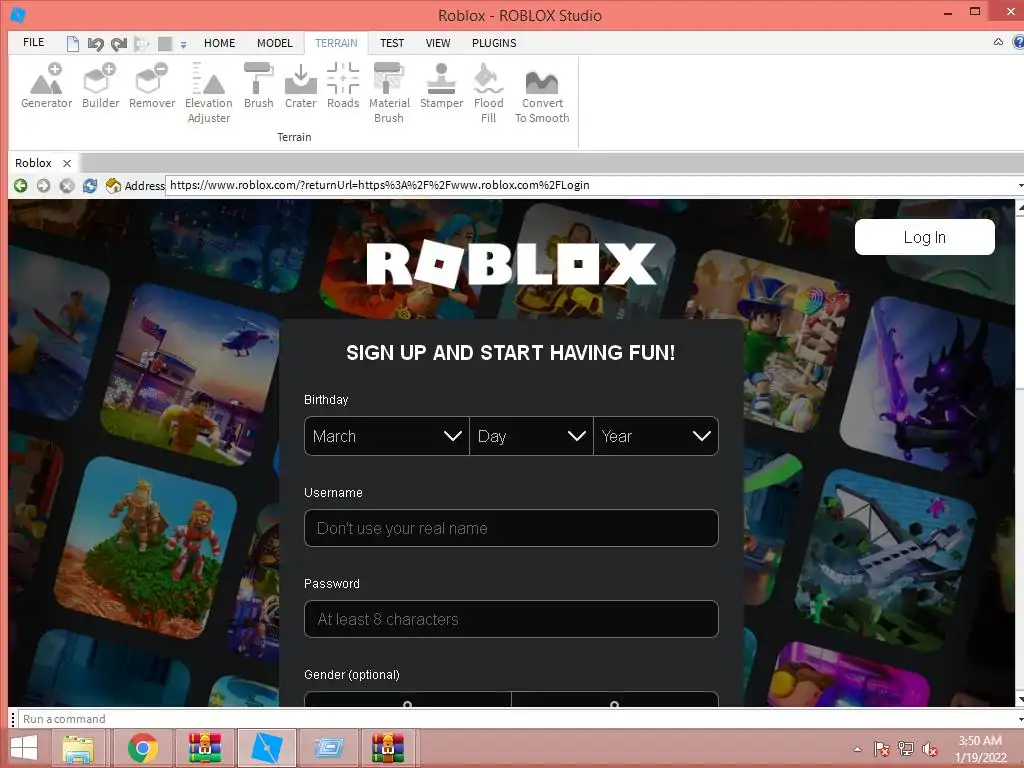
Task: Choose the Flood Fill tool
Action: click(488, 93)
